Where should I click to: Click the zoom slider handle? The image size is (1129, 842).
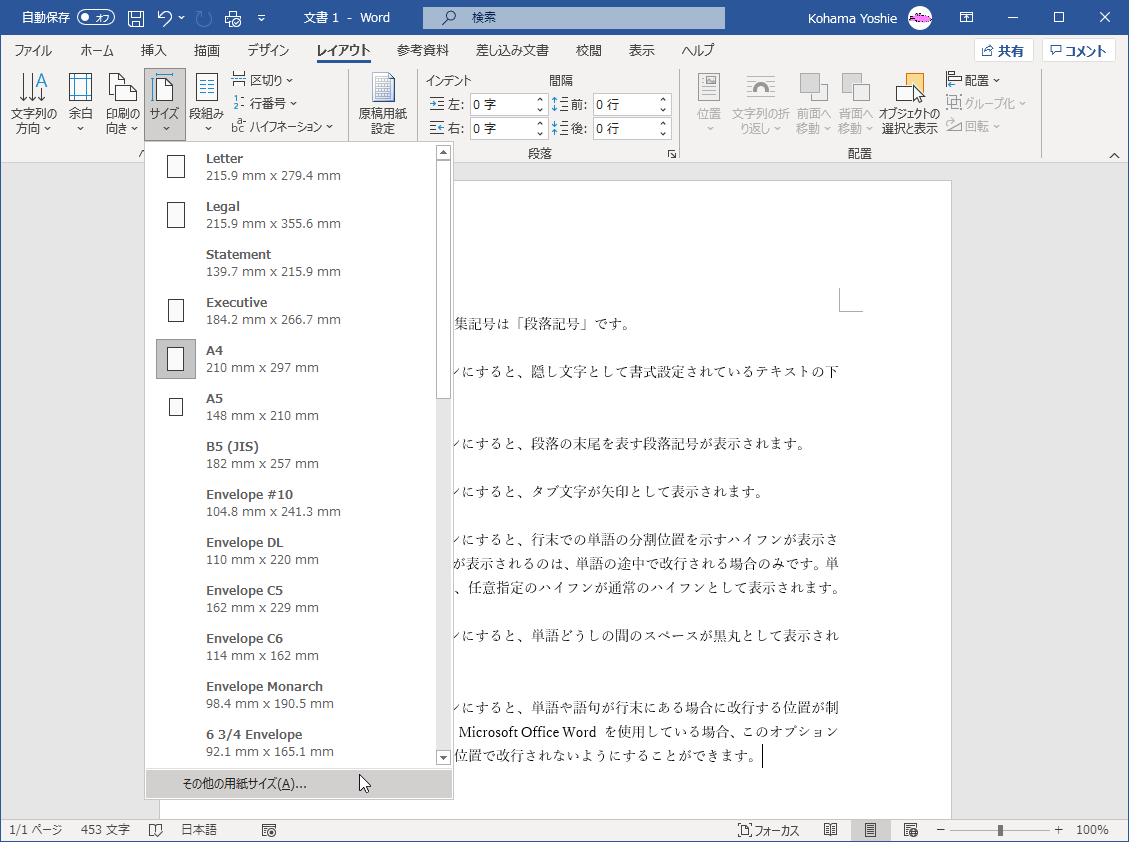[x=1000, y=830]
